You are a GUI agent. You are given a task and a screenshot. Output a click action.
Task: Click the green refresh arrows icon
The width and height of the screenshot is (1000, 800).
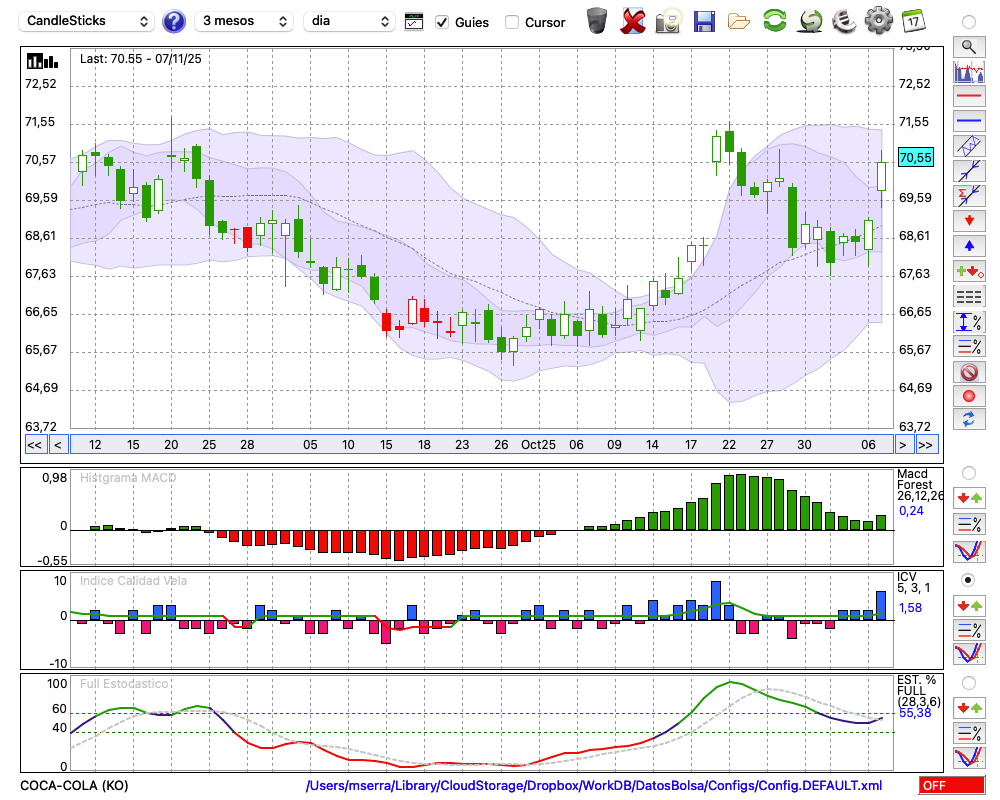click(774, 21)
